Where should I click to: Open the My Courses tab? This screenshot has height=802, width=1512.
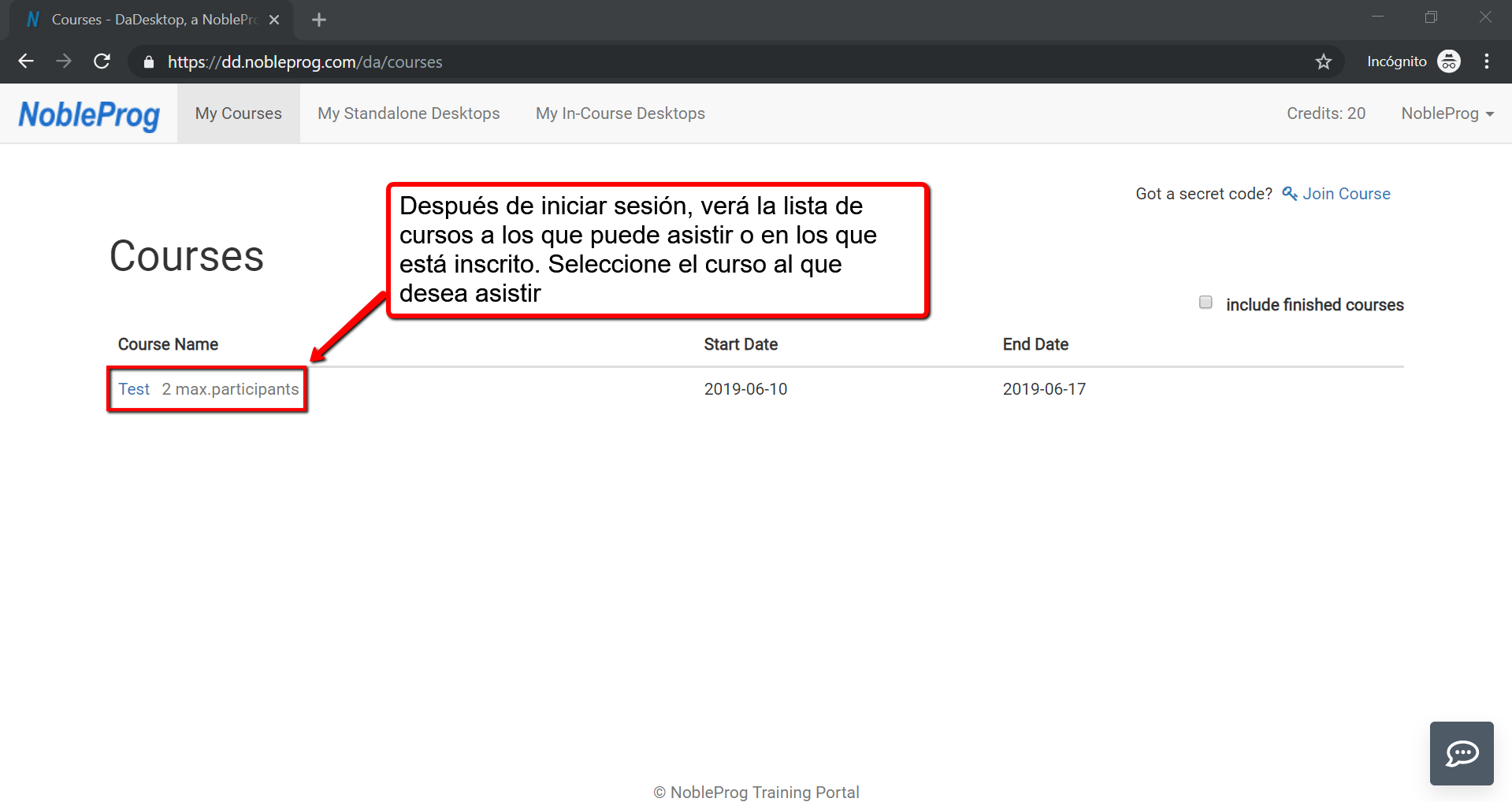(x=238, y=113)
